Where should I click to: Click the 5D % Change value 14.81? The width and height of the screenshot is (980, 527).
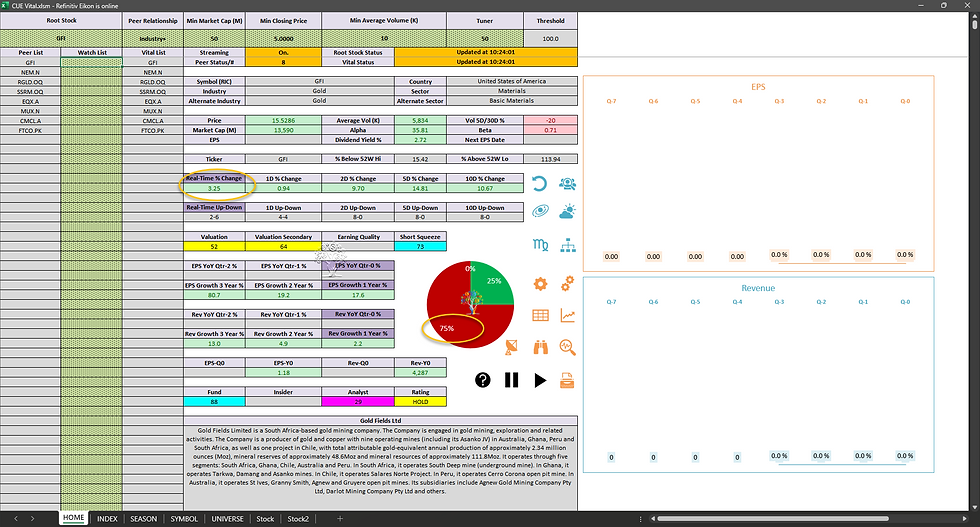[x=420, y=188]
